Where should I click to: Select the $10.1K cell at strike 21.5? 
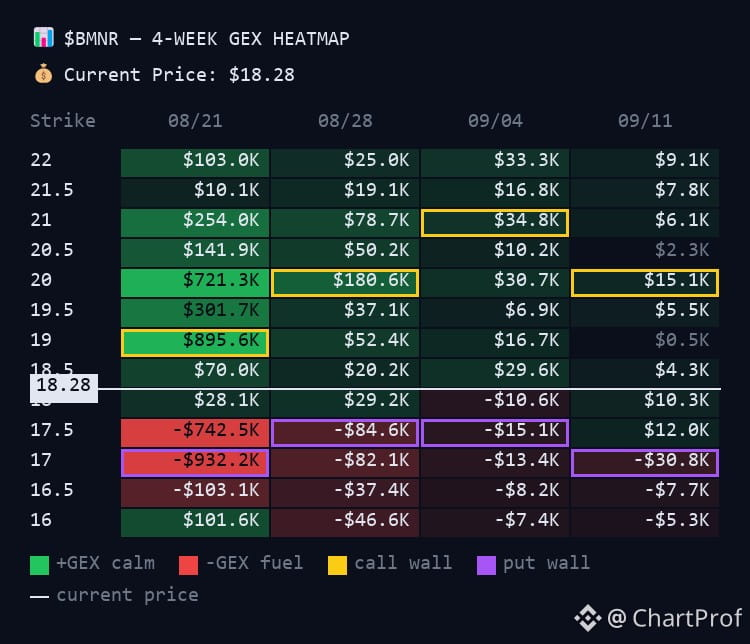tap(195, 192)
